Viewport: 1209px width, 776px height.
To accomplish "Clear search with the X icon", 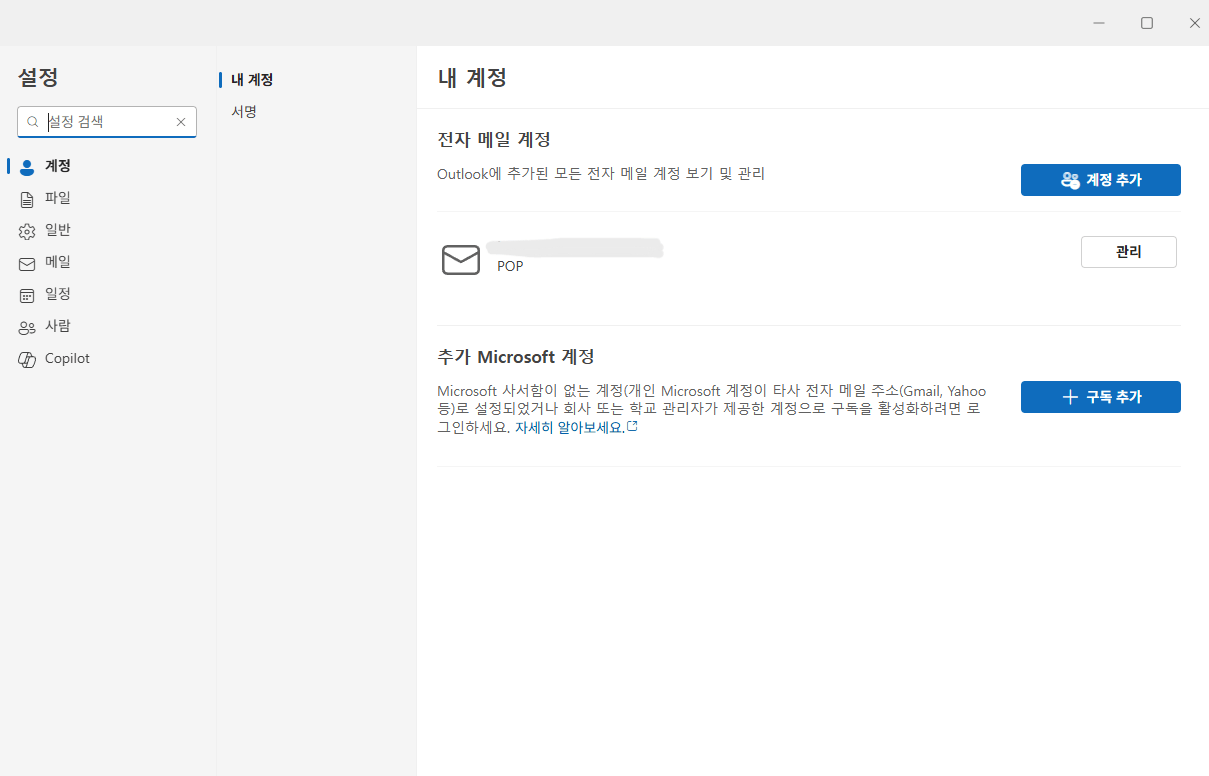I will [x=181, y=122].
